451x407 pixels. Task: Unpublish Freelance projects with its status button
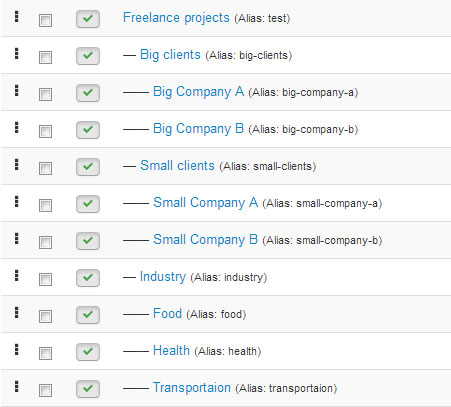pyautogui.click(x=88, y=19)
